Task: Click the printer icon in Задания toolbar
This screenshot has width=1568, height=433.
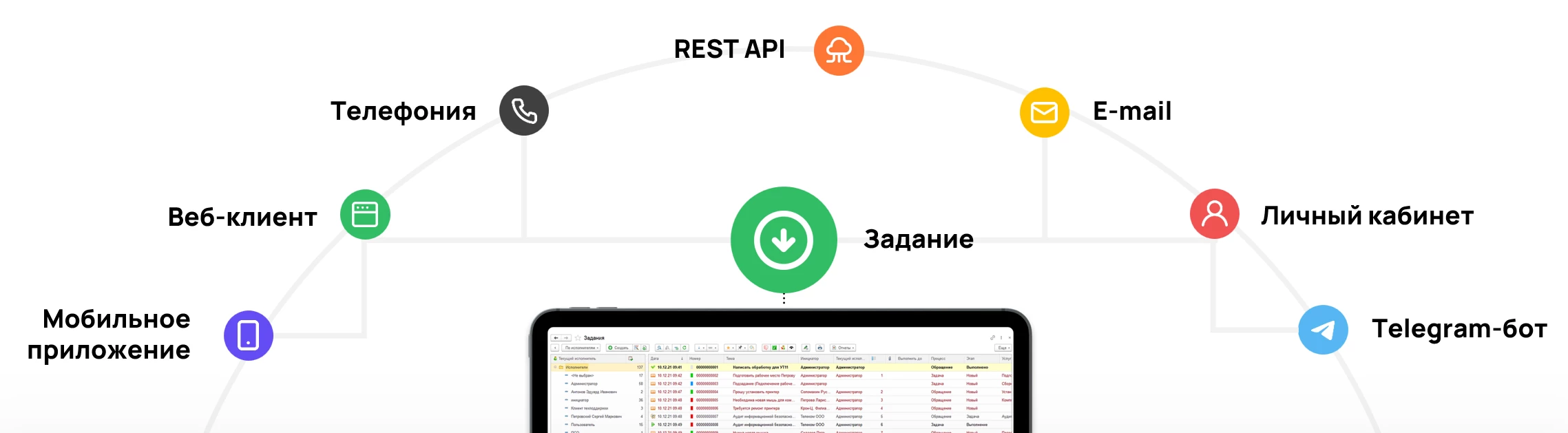Action: pos(819,348)
